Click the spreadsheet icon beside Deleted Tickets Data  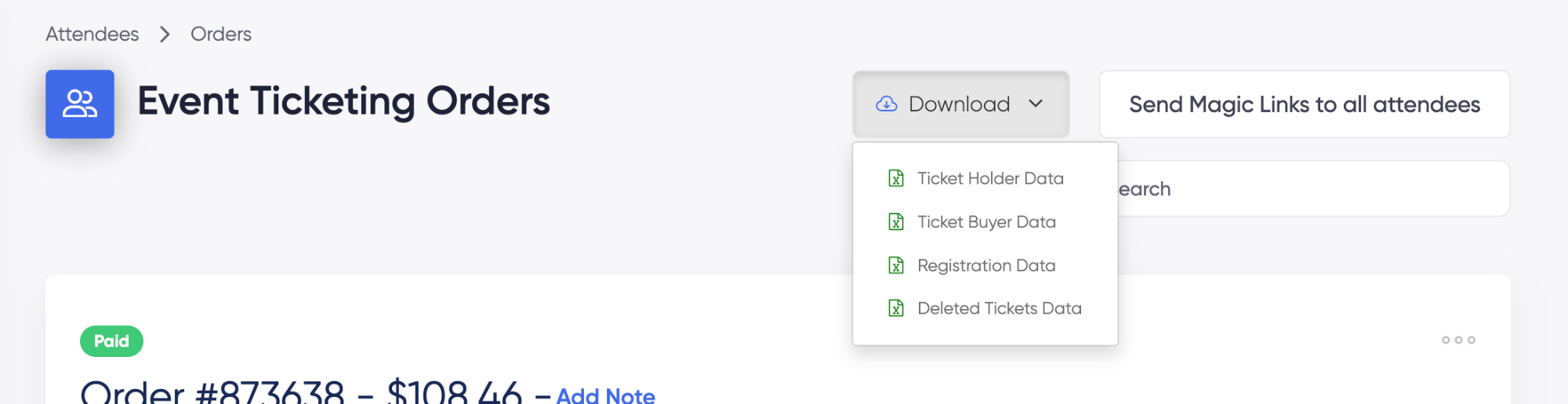pyautogui.click(x=896, y=308)
